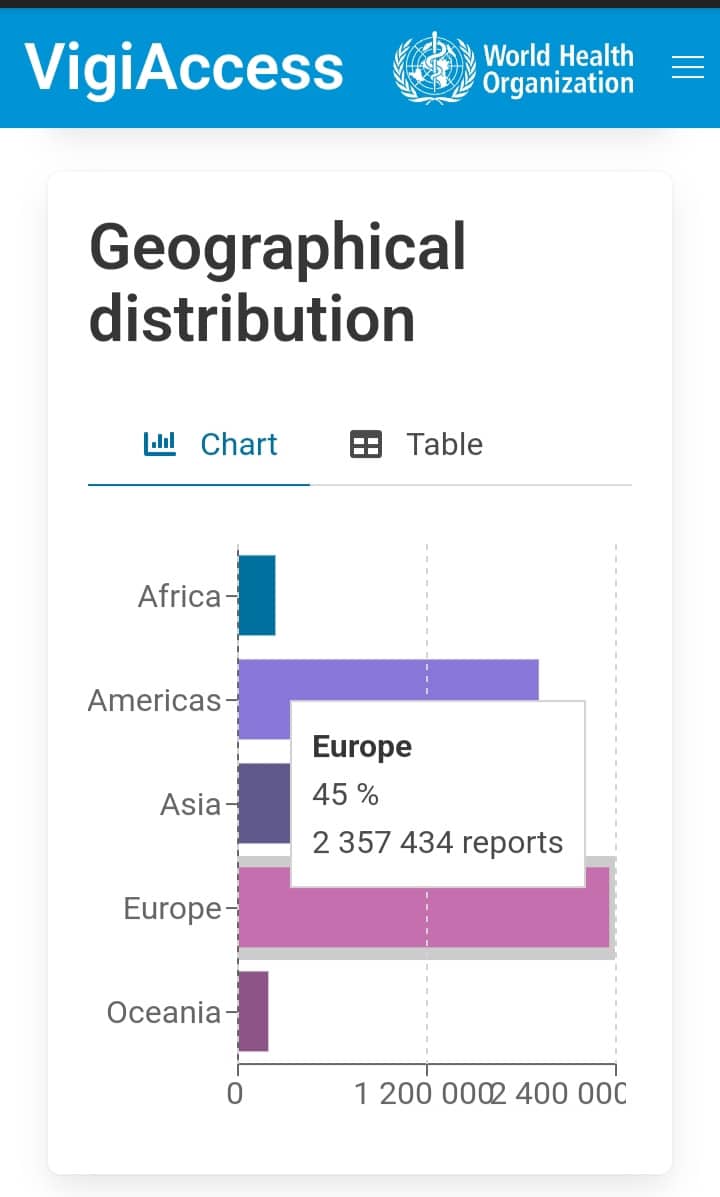The height and width of the screenshot is (1197, 720).
Task: Click the Asia axis label
Action: (190, 804)
